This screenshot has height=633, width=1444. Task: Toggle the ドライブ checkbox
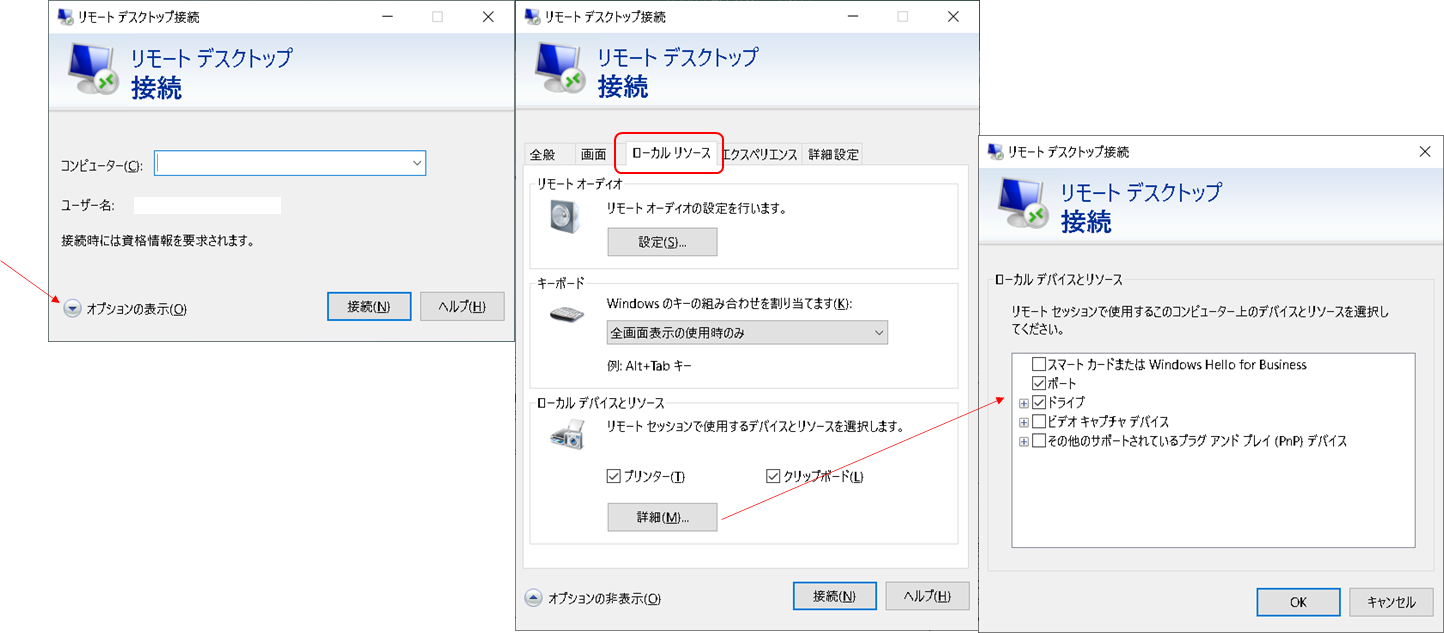[1039, 402]
